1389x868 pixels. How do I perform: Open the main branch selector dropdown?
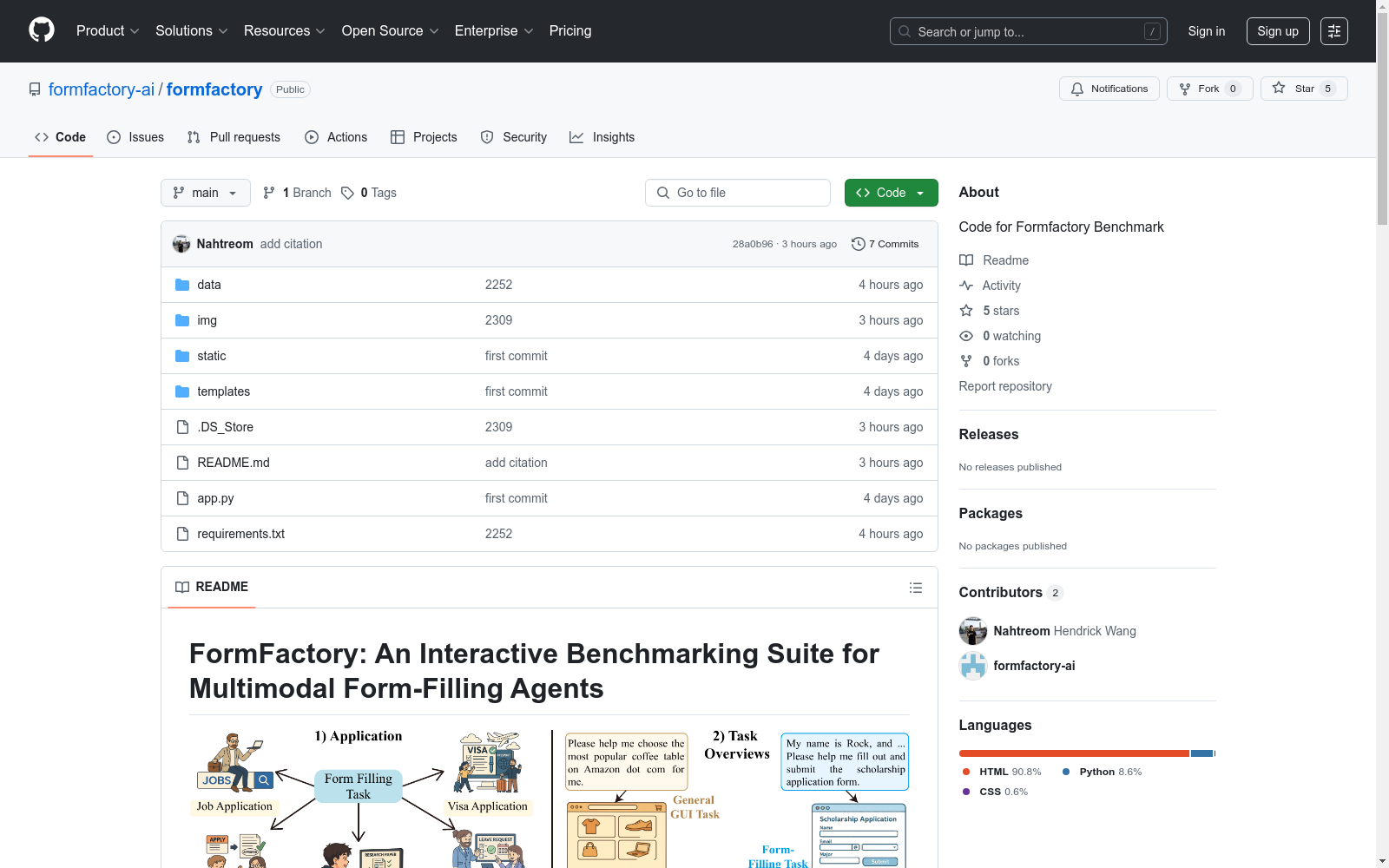tap(206, 193)
